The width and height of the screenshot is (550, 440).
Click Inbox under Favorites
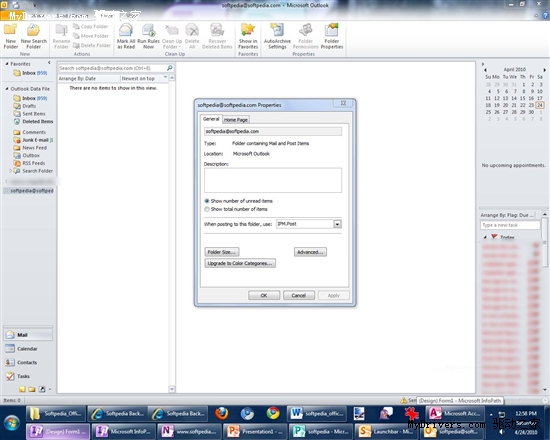(30, 73)
